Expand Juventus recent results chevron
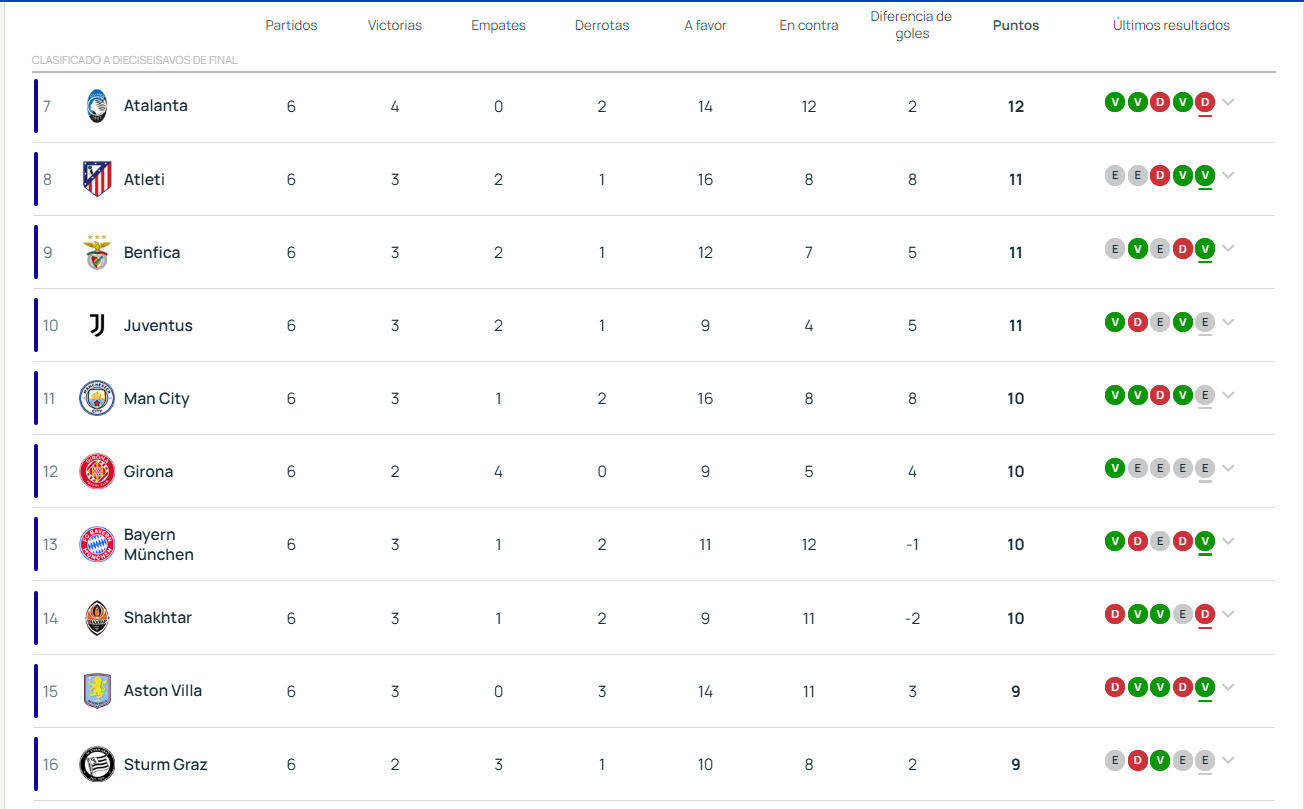Viewport: 1304px width, 809px height. coord(1228,322)
